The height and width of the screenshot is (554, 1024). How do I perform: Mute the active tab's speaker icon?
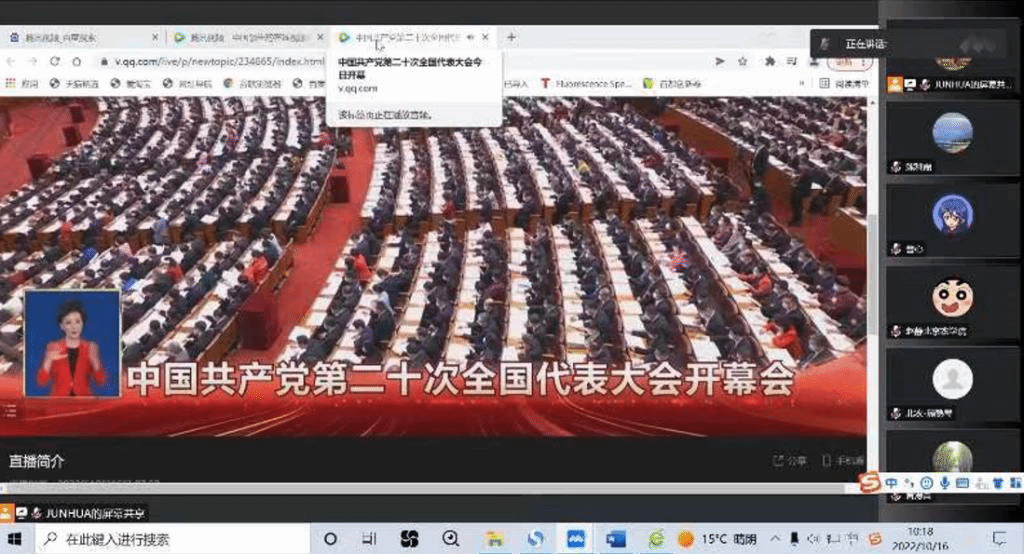pyautogui.click(x=470, y=38)
